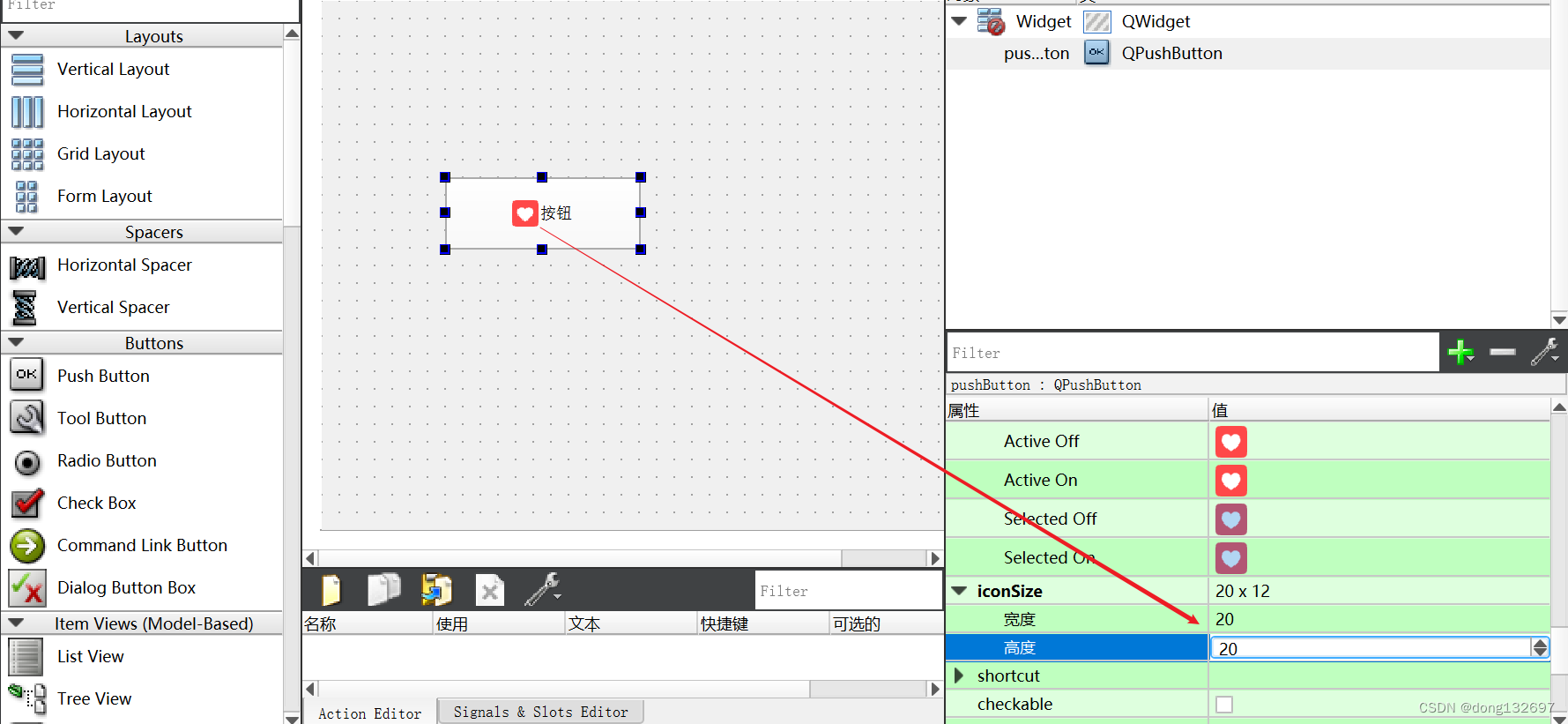This screenshot has height=724, width=1568.
Task: Select the Form Layout icon
Action: pos(27,197)
